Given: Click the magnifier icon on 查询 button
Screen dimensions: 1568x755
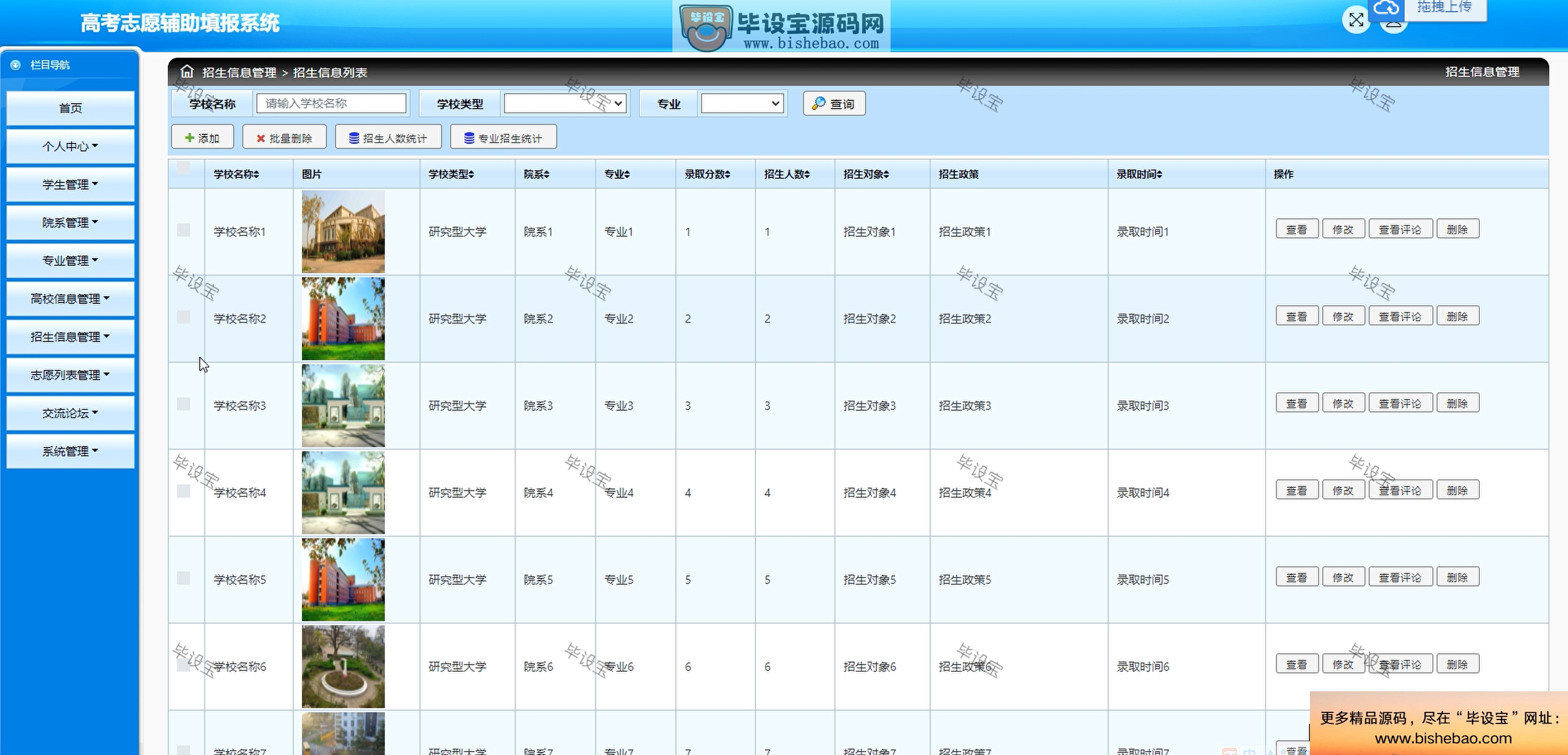Looking at the screenshot, I should point(819,104).
